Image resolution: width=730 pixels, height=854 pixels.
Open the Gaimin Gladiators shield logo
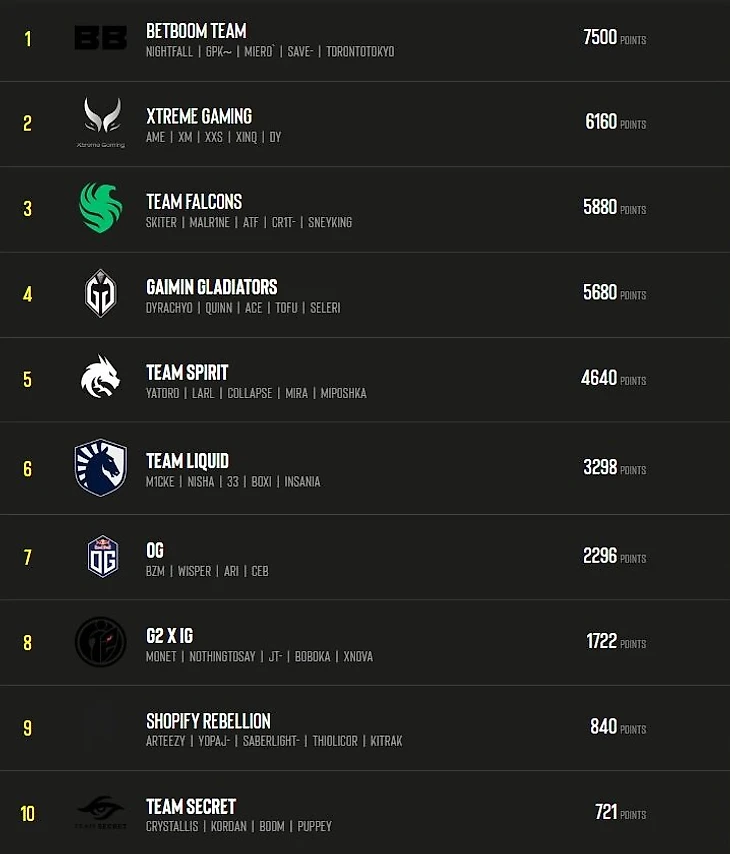pyautogui.click(x=101, y=293)
